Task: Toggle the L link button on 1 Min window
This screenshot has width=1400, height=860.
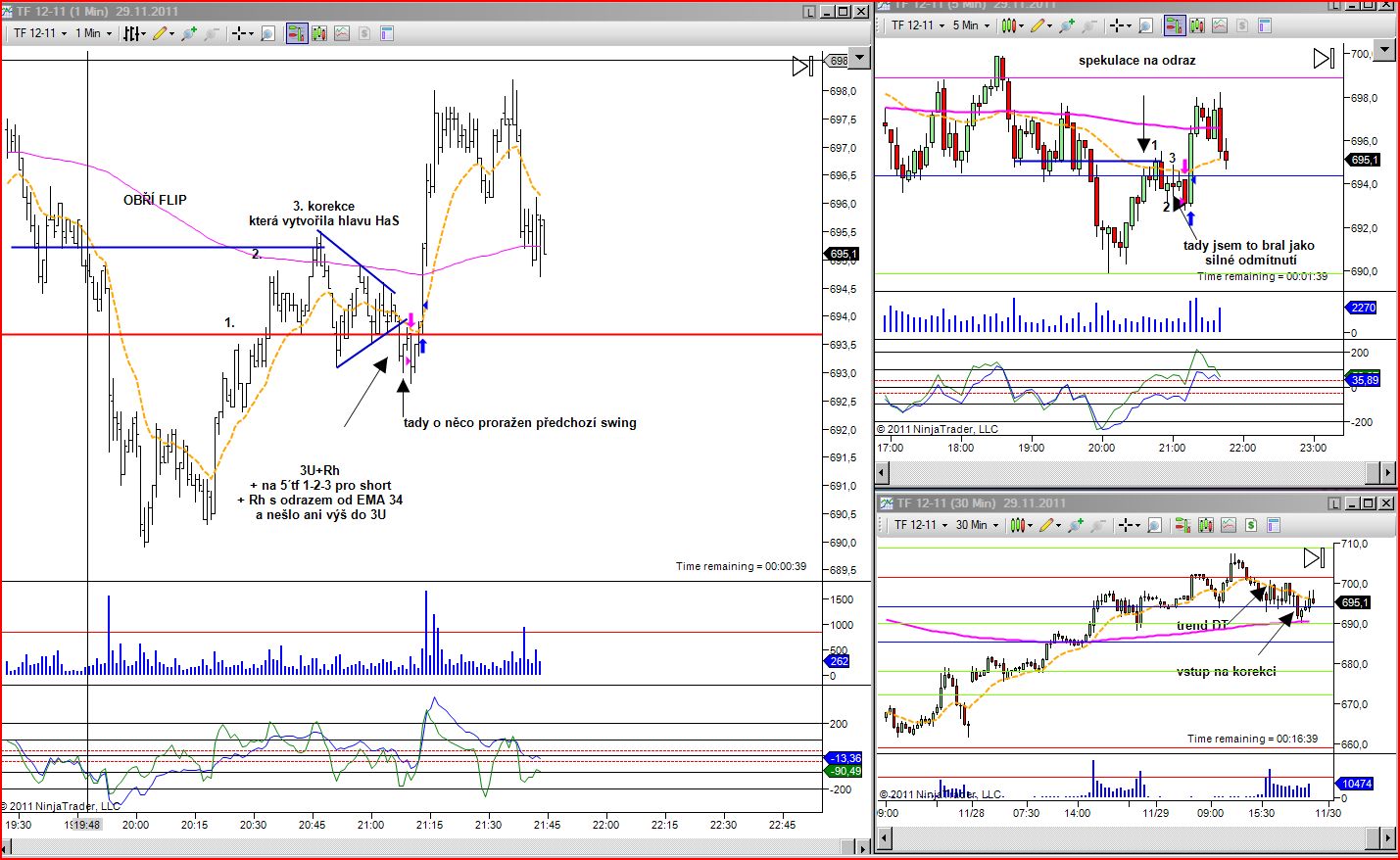Action: [809, 12]
